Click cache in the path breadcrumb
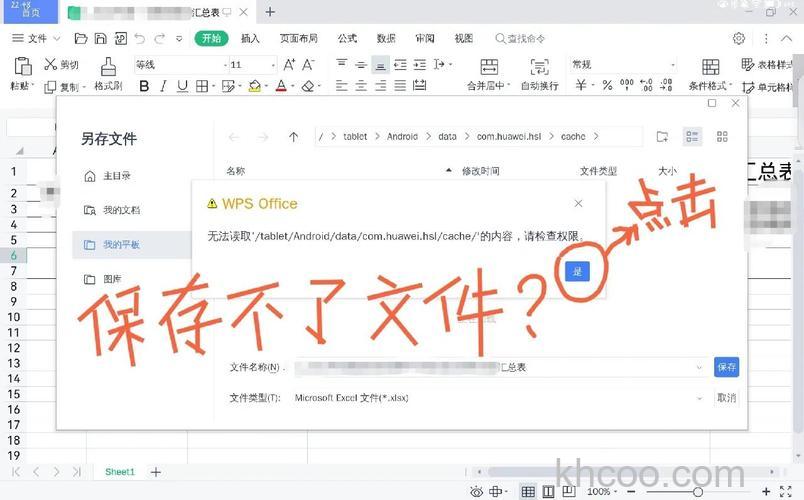This screenshot has width=804, height=500. tap(573, 136)
